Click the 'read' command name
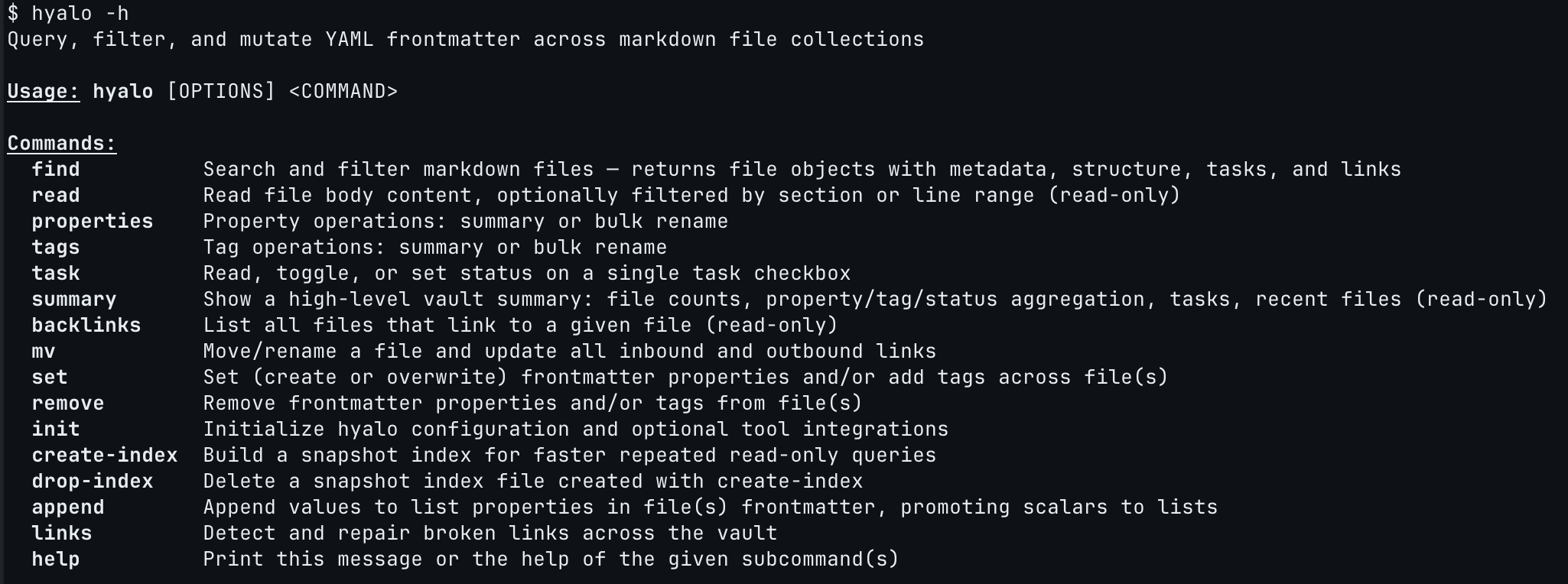Screen dimensions: 1568x584 click(x=56, y=196)
